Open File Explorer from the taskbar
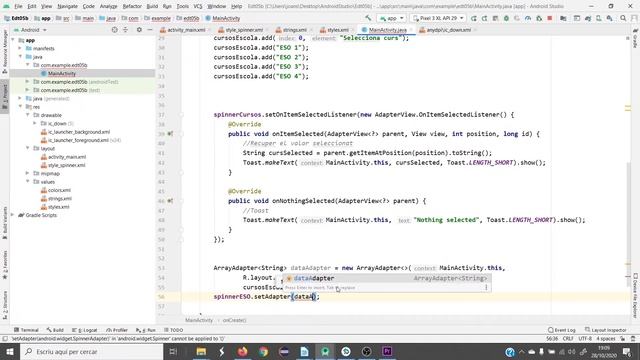Image resolution: width=640 pixels, height=360 pixels. 201,351
